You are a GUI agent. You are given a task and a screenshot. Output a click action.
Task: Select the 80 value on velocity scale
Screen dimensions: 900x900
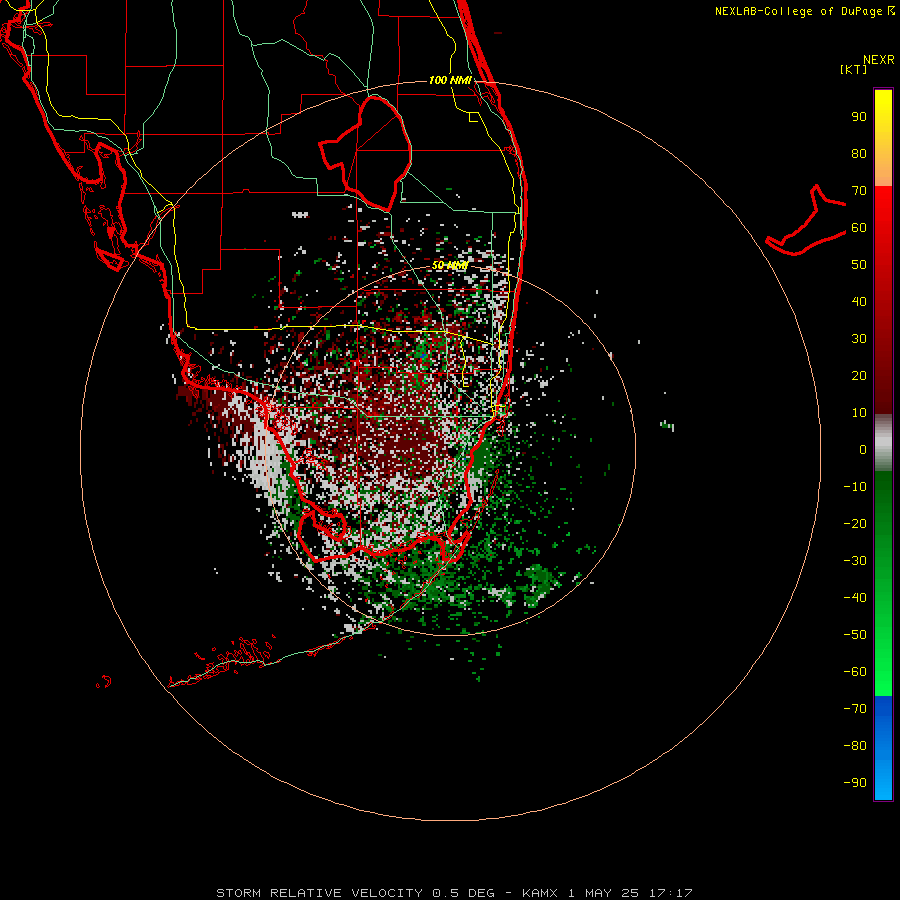click(859, 153)
